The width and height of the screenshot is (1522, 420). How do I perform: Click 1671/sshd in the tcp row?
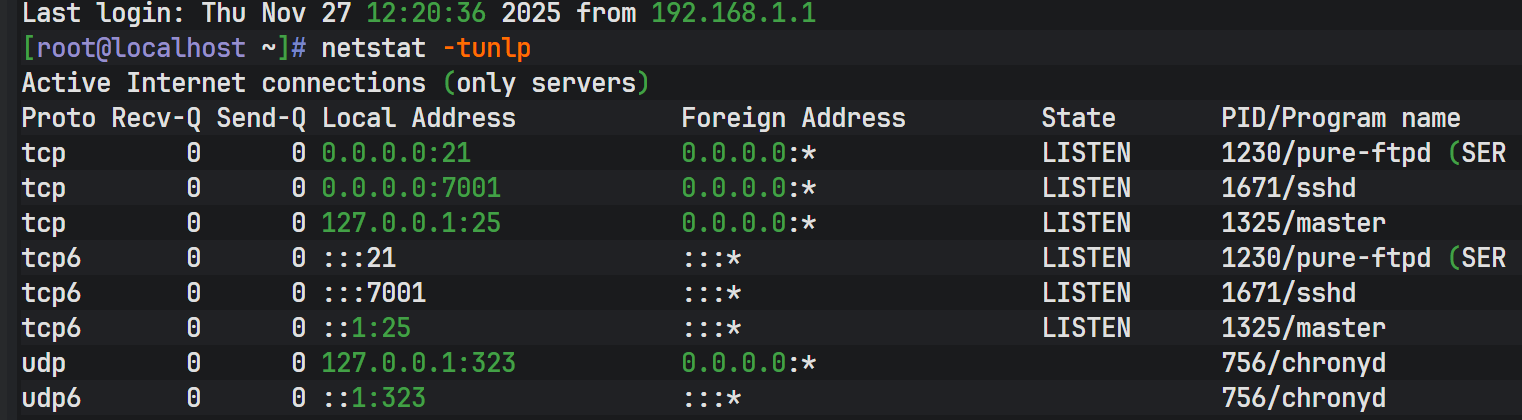[x=1288, y=188]
